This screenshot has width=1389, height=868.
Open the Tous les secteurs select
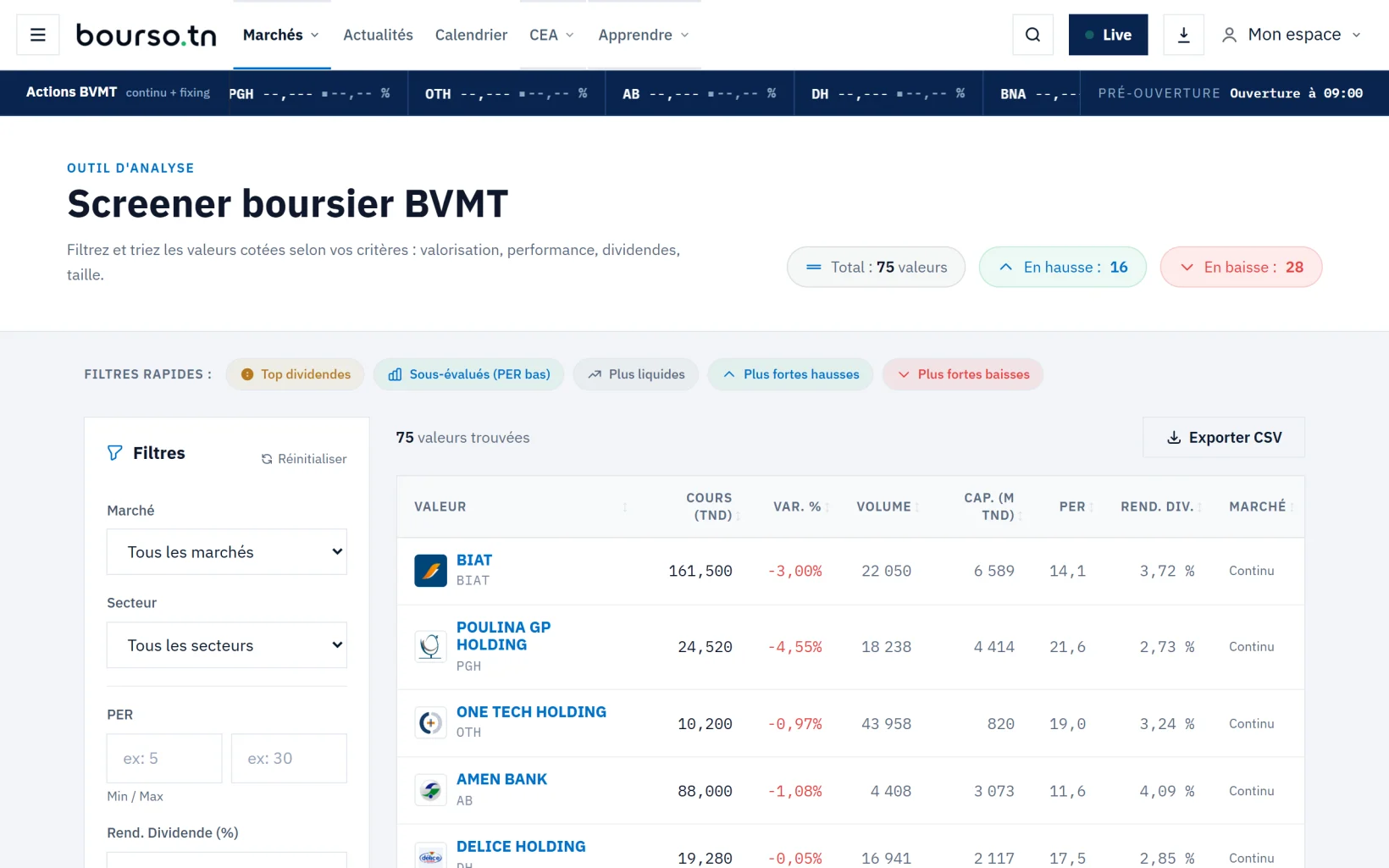tap(227, 645)
